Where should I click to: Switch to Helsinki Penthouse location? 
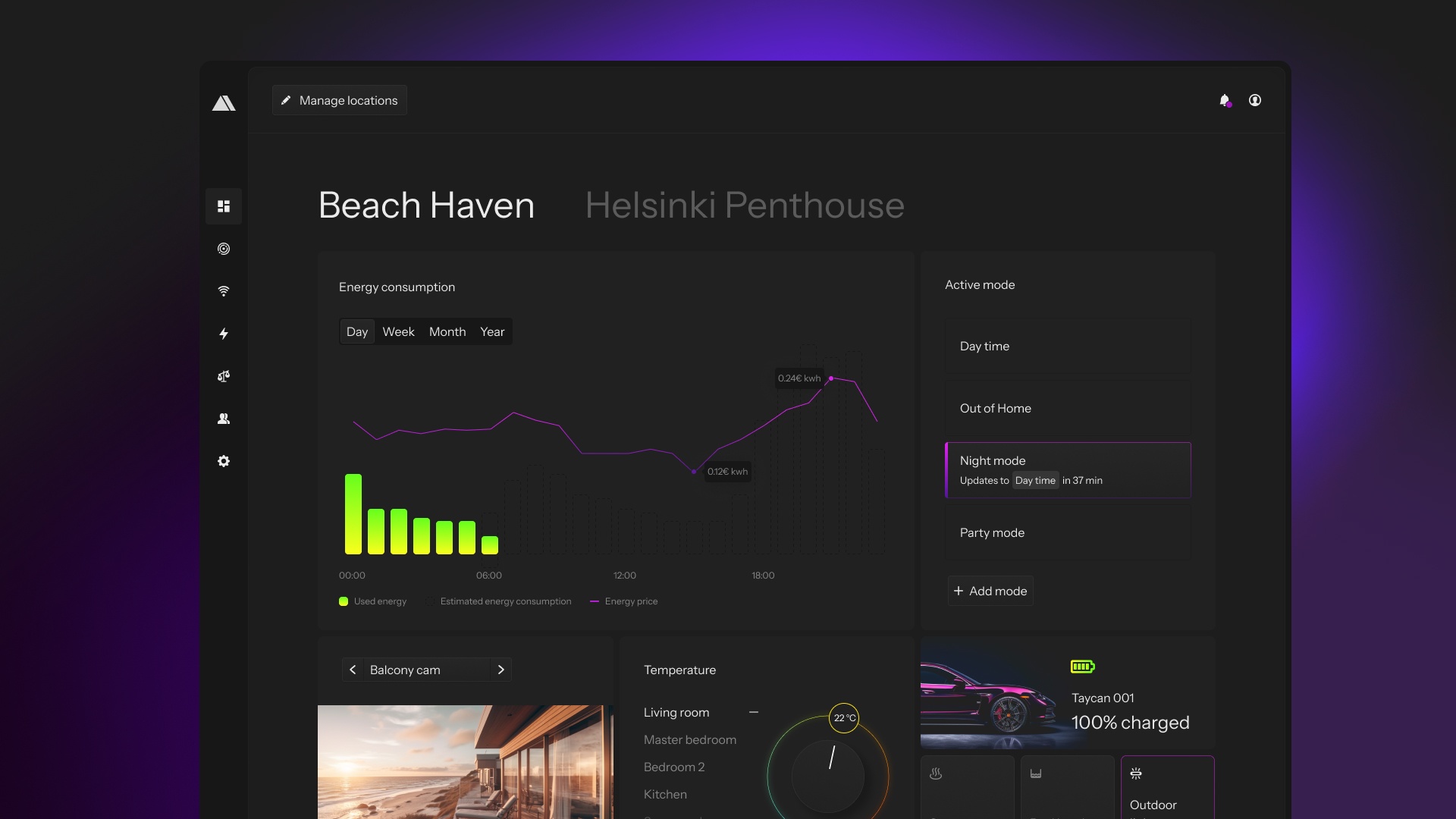744,205
